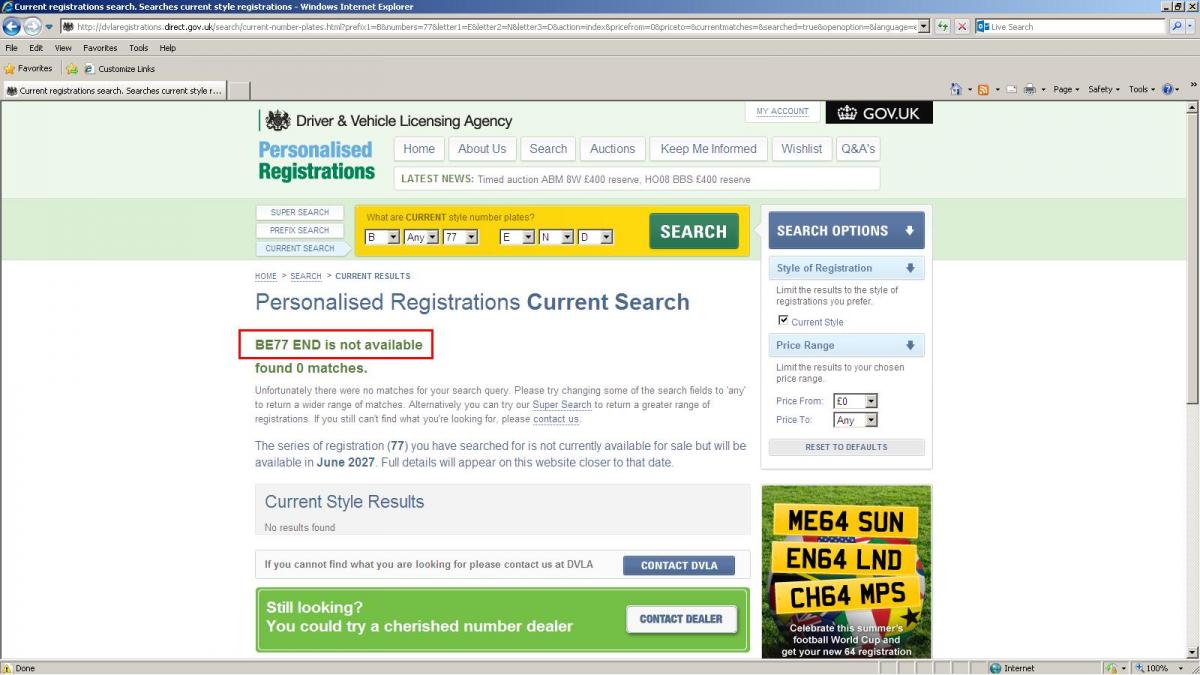Follow the Super Search link in the text

(x=562, y=405)
